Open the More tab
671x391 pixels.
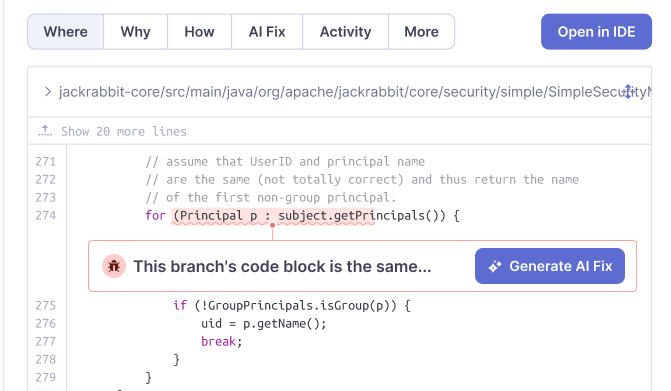click(x=422, y=32)
